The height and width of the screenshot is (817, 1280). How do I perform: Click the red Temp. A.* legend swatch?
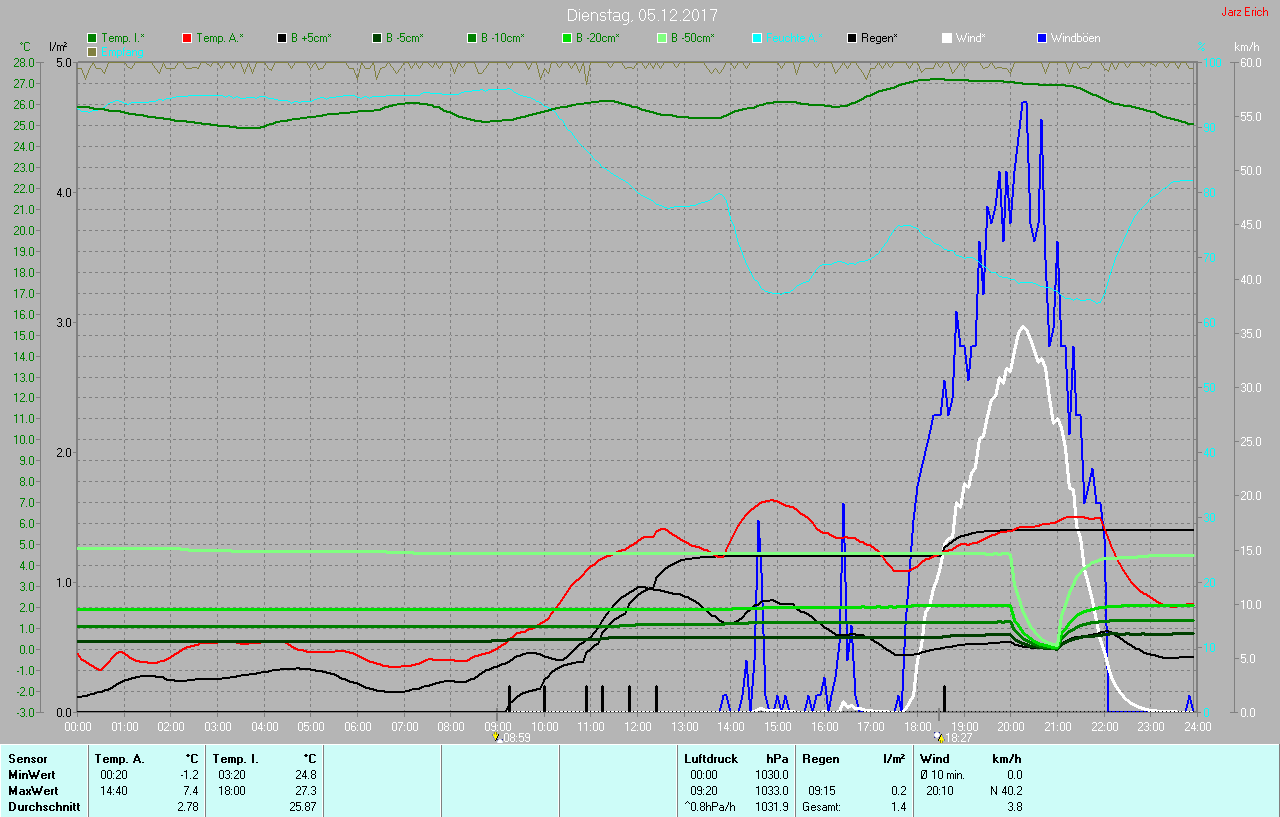(x=187, y=38)
